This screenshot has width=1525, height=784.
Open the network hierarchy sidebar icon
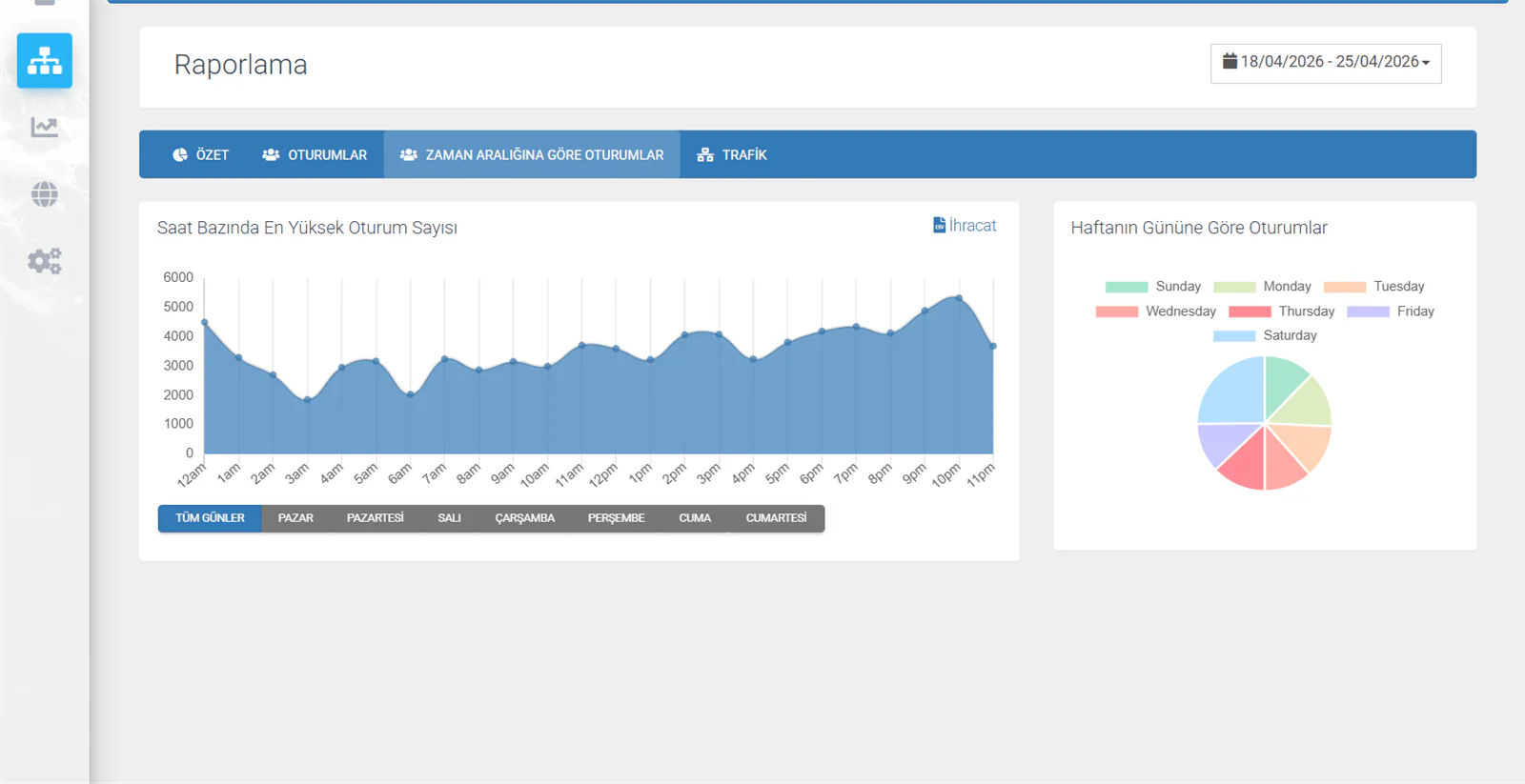[44, 61]
